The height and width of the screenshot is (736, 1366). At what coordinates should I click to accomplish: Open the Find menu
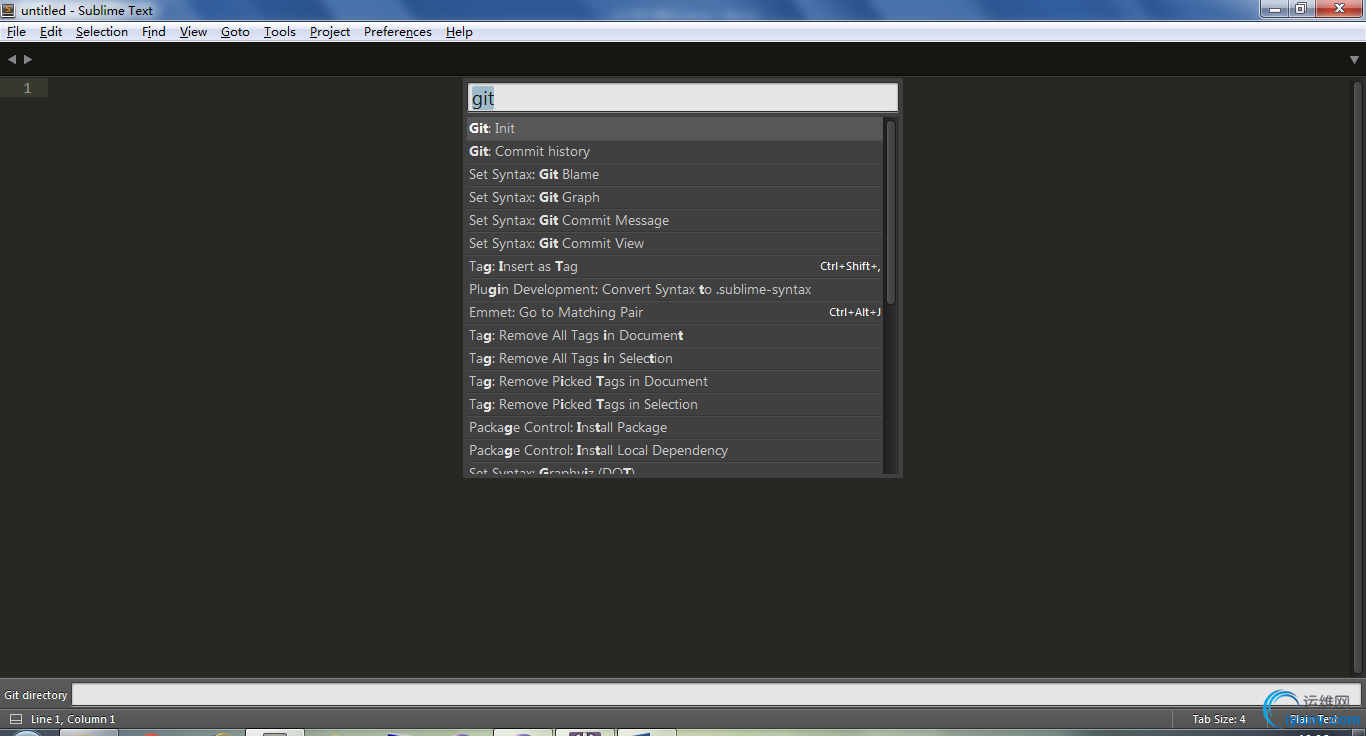(154, 32)
